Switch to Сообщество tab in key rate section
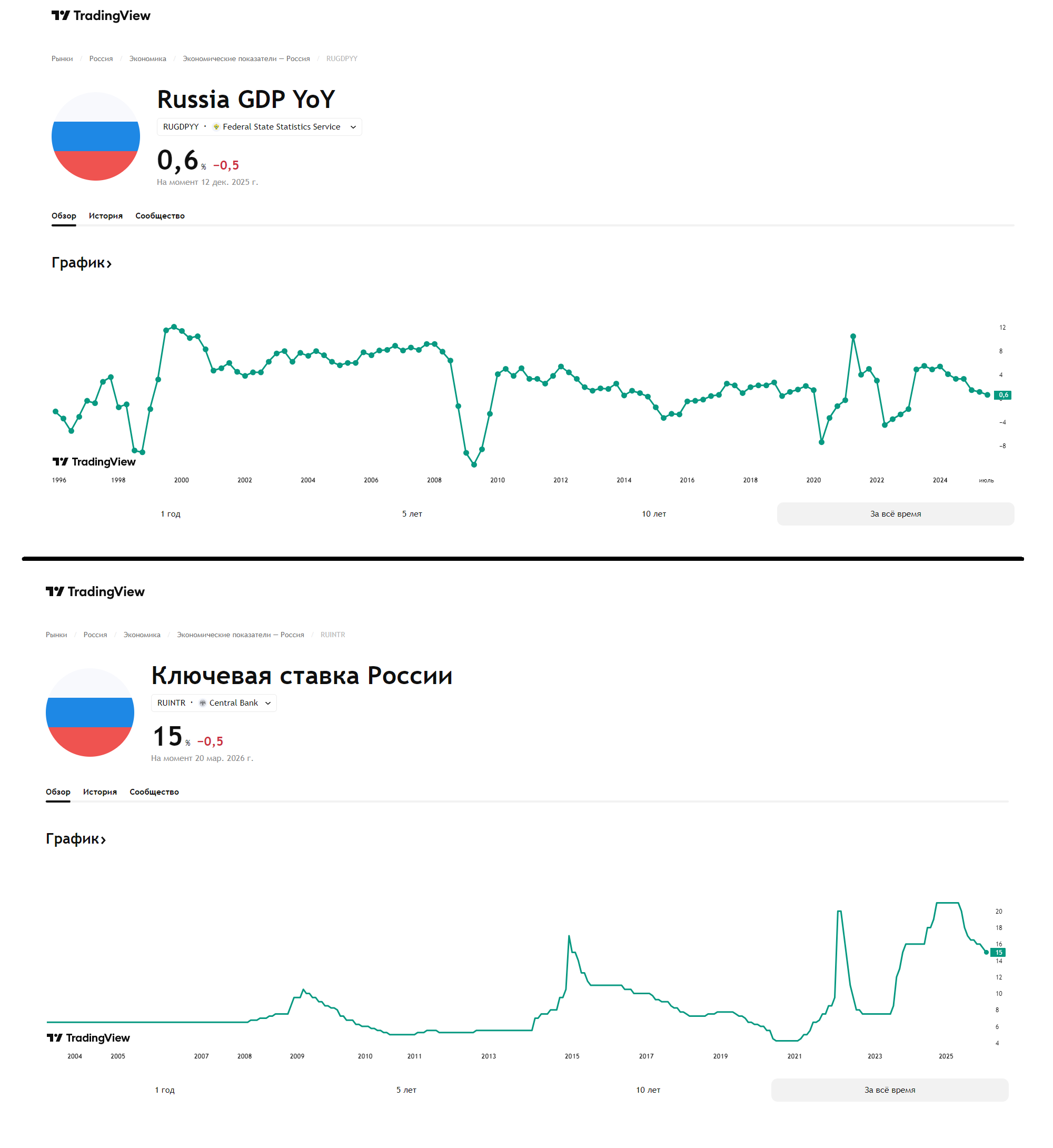 [x=154, y=791]
